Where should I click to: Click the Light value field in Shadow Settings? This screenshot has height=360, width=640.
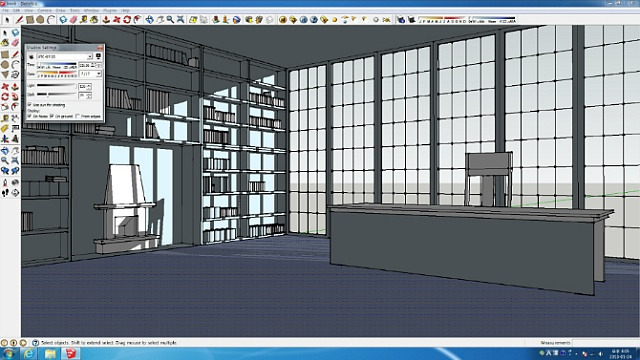tap(82, 87)
